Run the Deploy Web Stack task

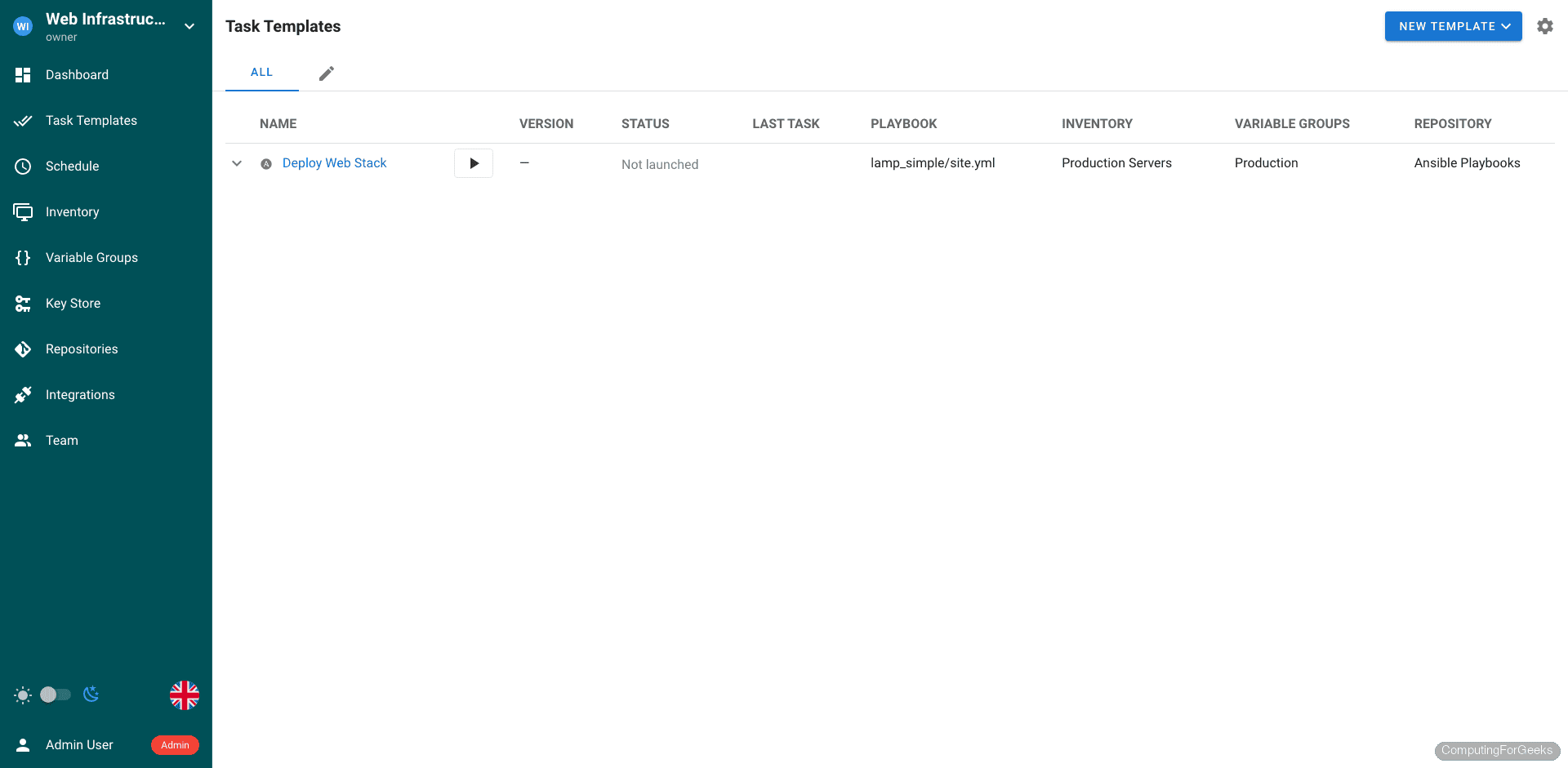tap(474, 162)
